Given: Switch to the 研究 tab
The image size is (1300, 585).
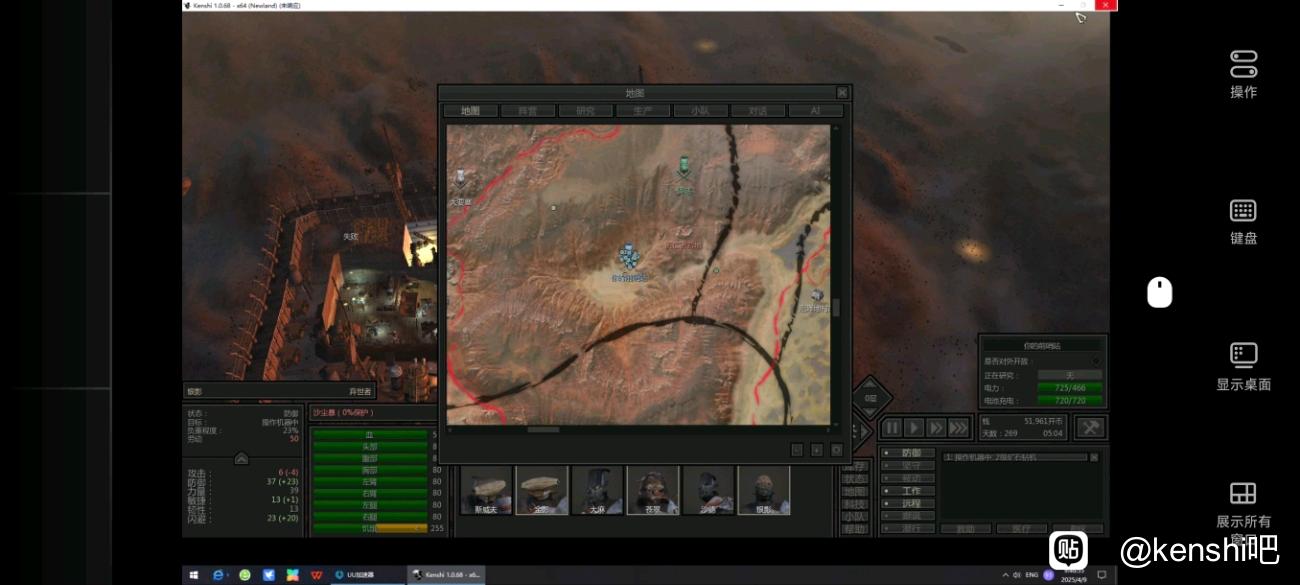Looking at the screenshot, I should pos(585,111).
